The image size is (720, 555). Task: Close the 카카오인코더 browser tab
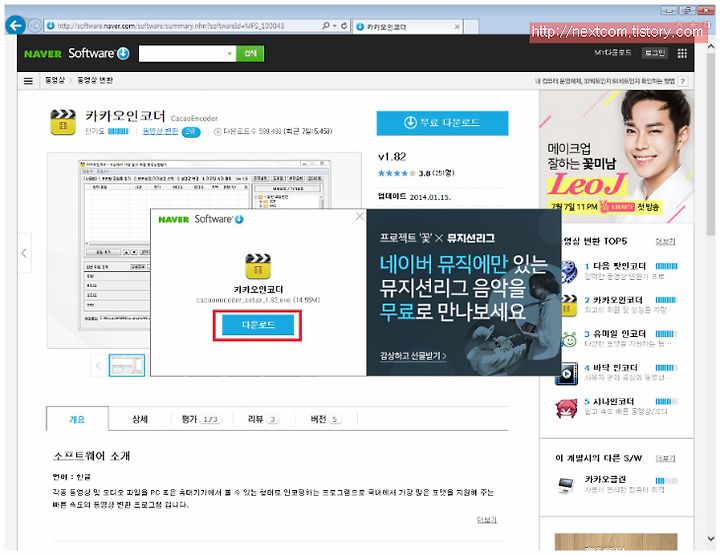click(457, 27)
